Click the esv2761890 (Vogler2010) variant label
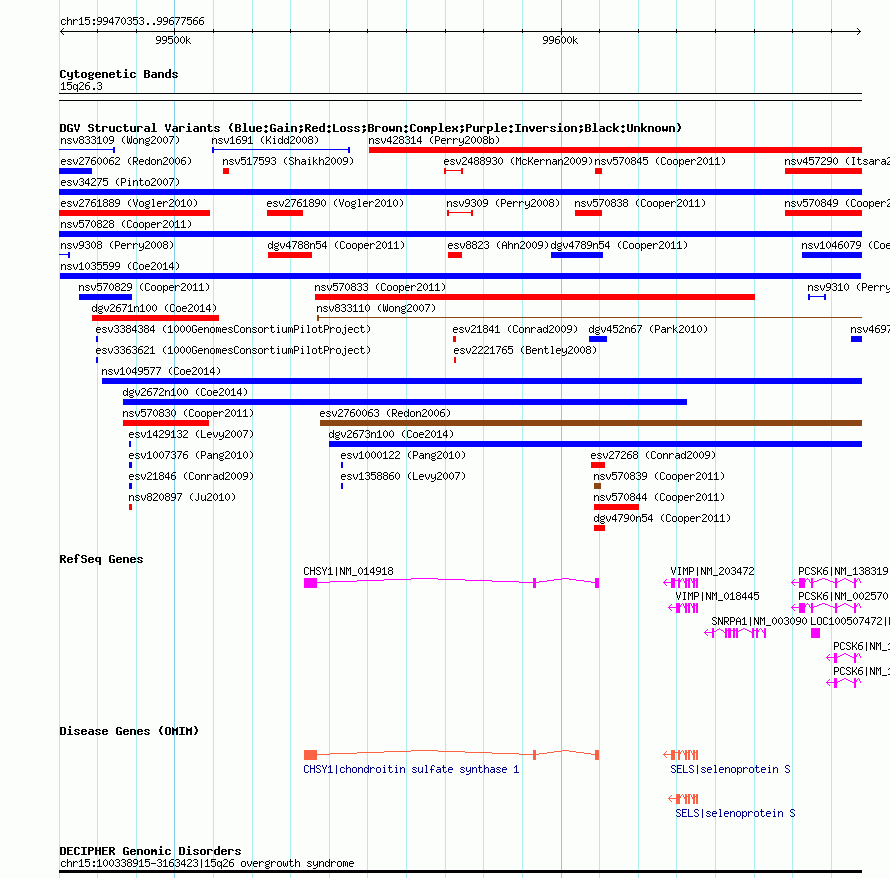 pyautogui.click(x=335, y=203)
